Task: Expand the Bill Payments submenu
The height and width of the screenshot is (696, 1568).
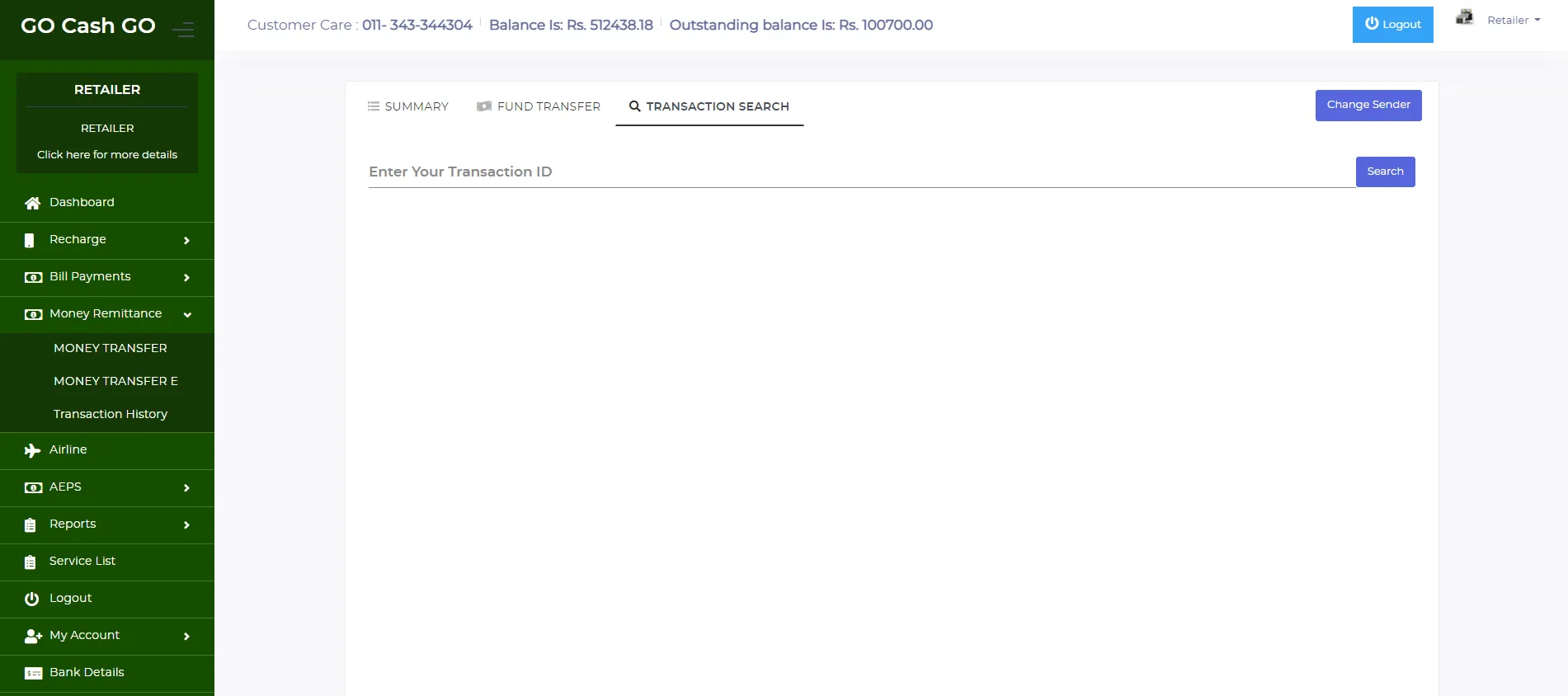Action: pos(186,278)
